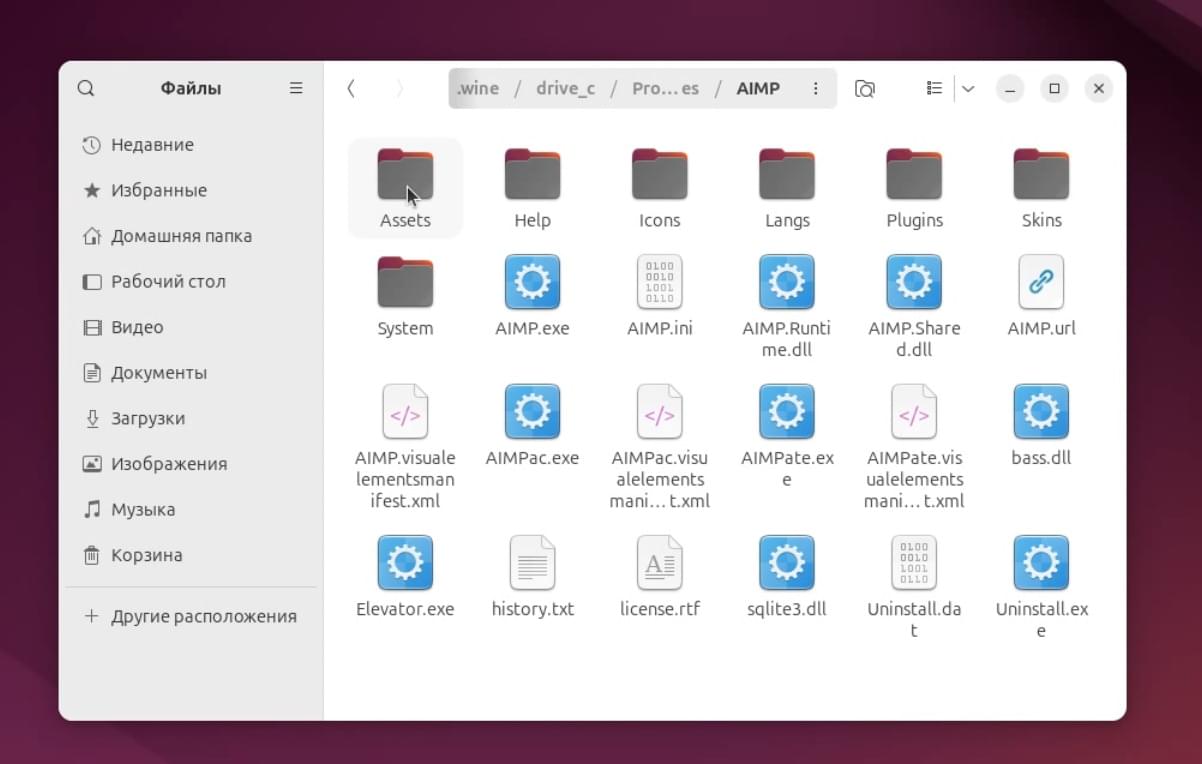Click the folder search button in toolbar
This screenshot has height=764, width=1202.
[x=865, y=88]
